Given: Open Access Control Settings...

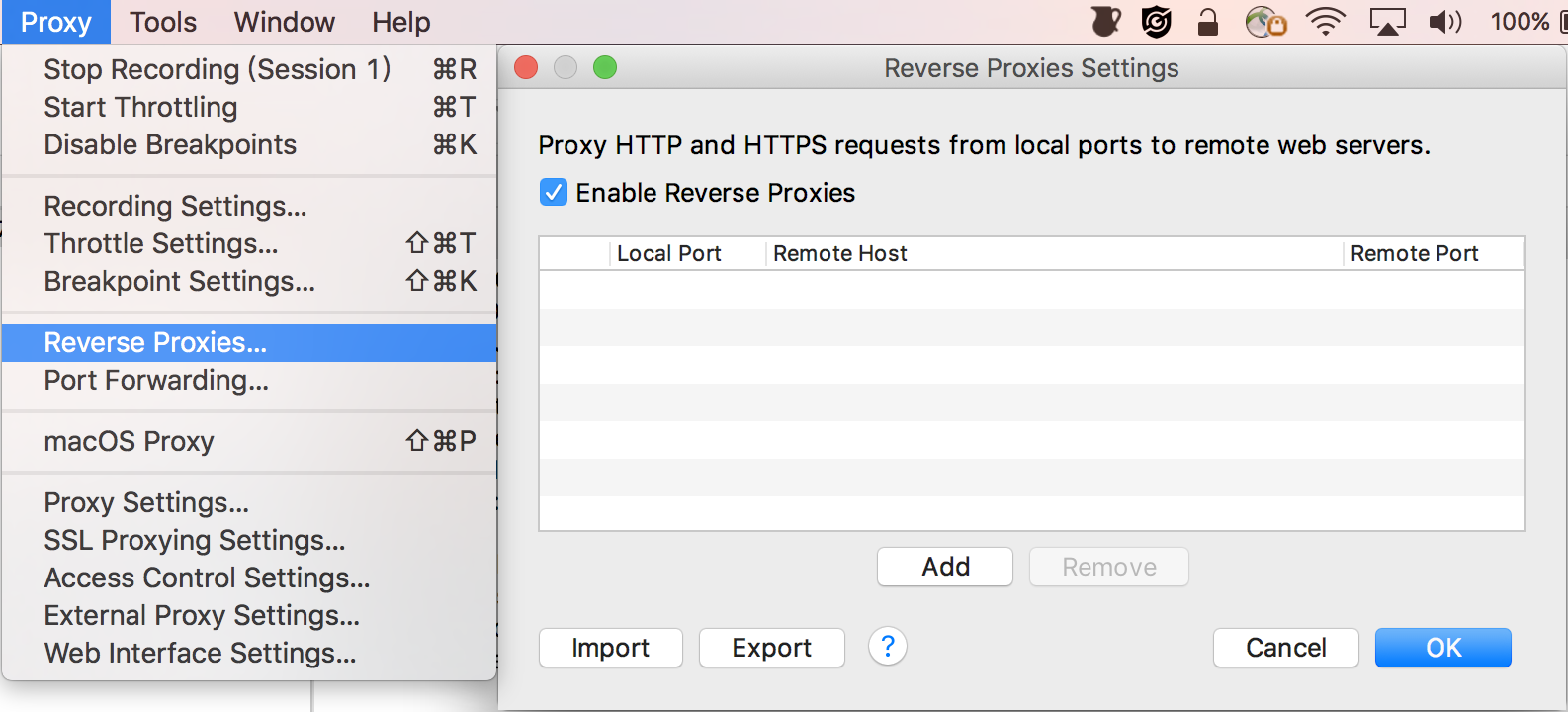Looking at the screenshot, I should [249, 578].
